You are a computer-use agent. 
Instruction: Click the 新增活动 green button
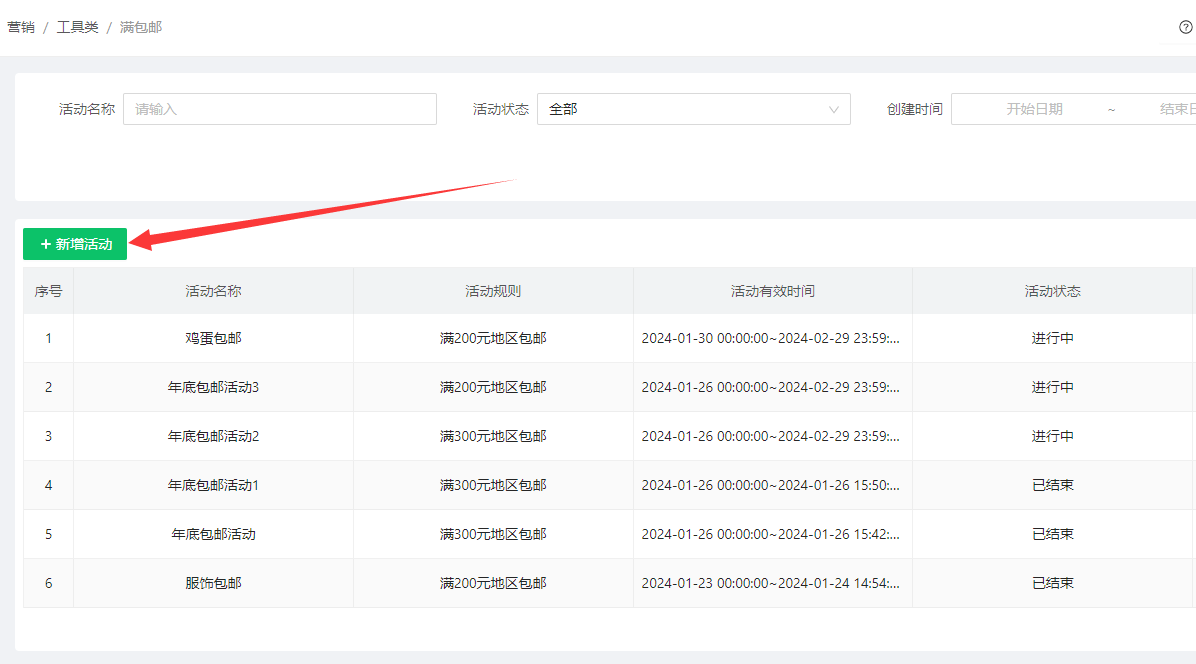click(75, 244)
